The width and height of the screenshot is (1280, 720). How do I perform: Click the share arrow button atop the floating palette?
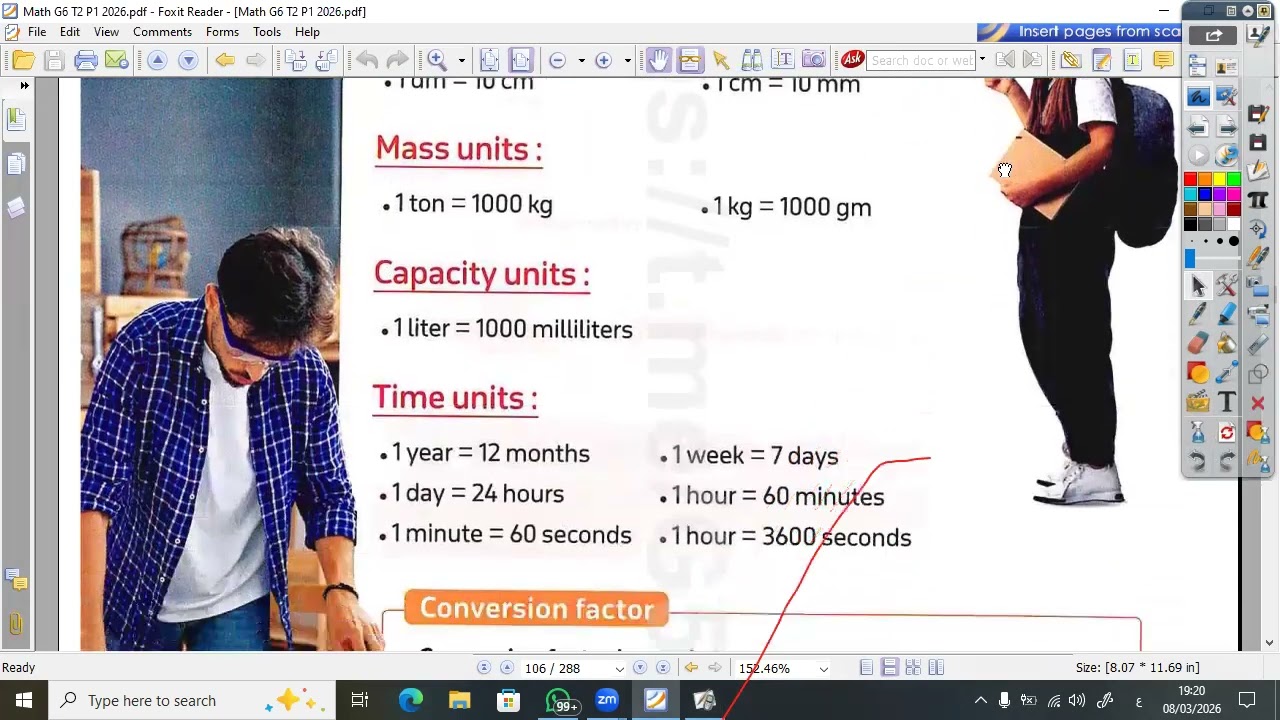1213,35
